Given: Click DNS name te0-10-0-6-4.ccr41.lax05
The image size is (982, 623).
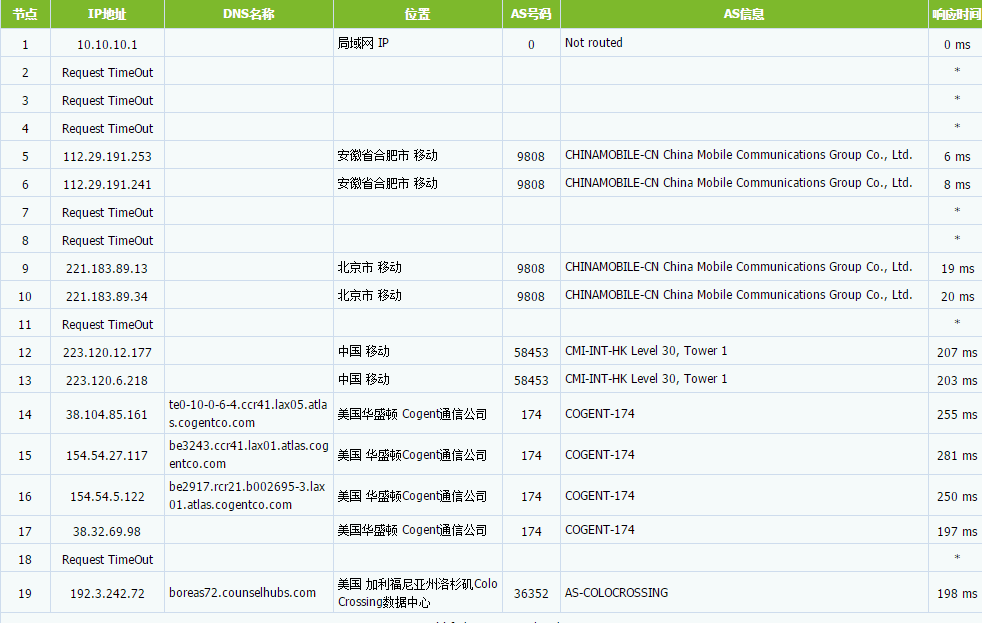Looking at the screenshot, I should [x=248, y=414].
